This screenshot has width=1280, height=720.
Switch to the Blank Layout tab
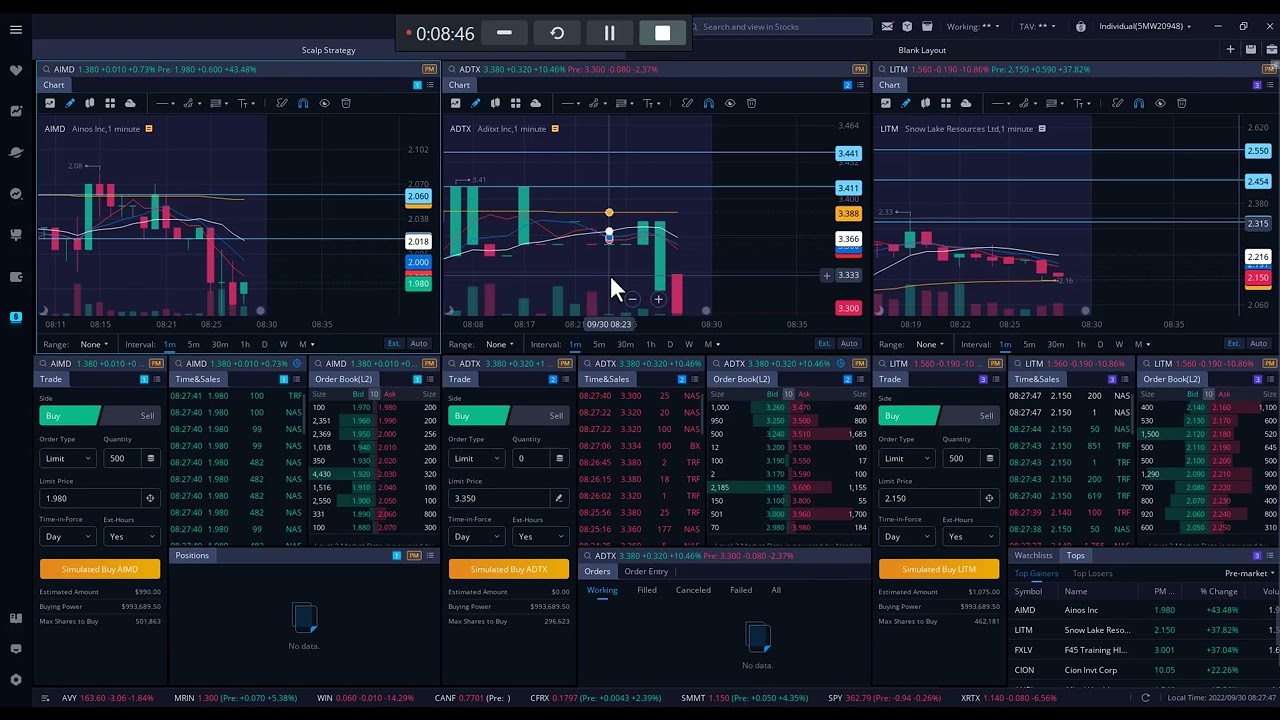point(921,50)
